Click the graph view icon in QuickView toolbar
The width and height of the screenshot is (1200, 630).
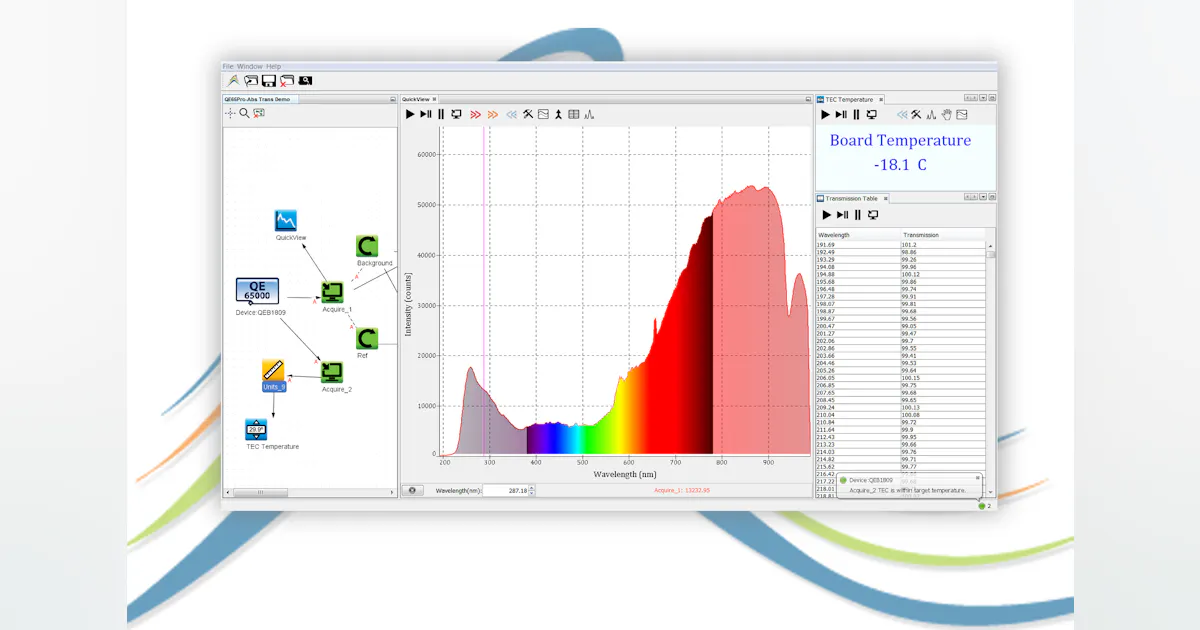tap(543, 114)
